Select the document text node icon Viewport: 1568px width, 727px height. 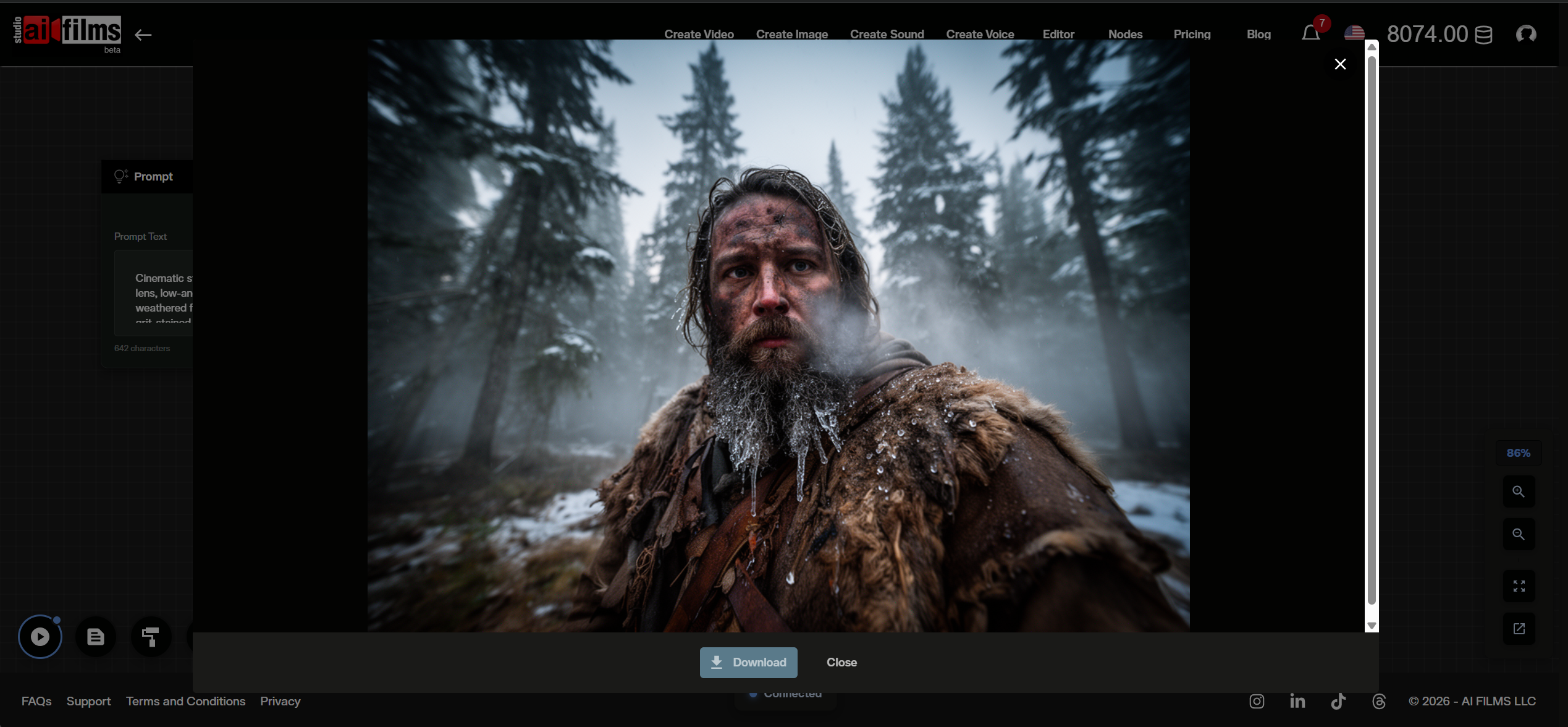(95, 637)
